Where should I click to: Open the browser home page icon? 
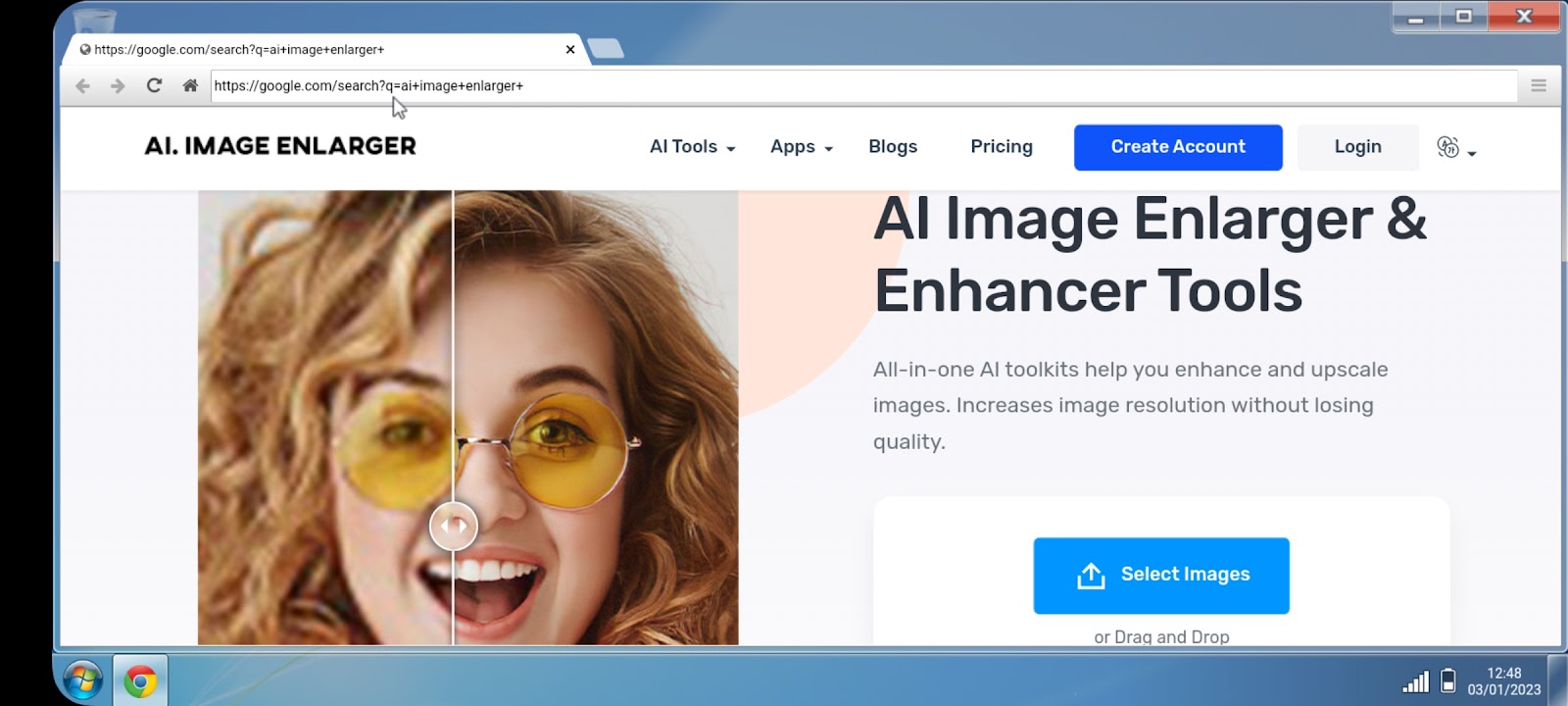click(x=190, y=85)
